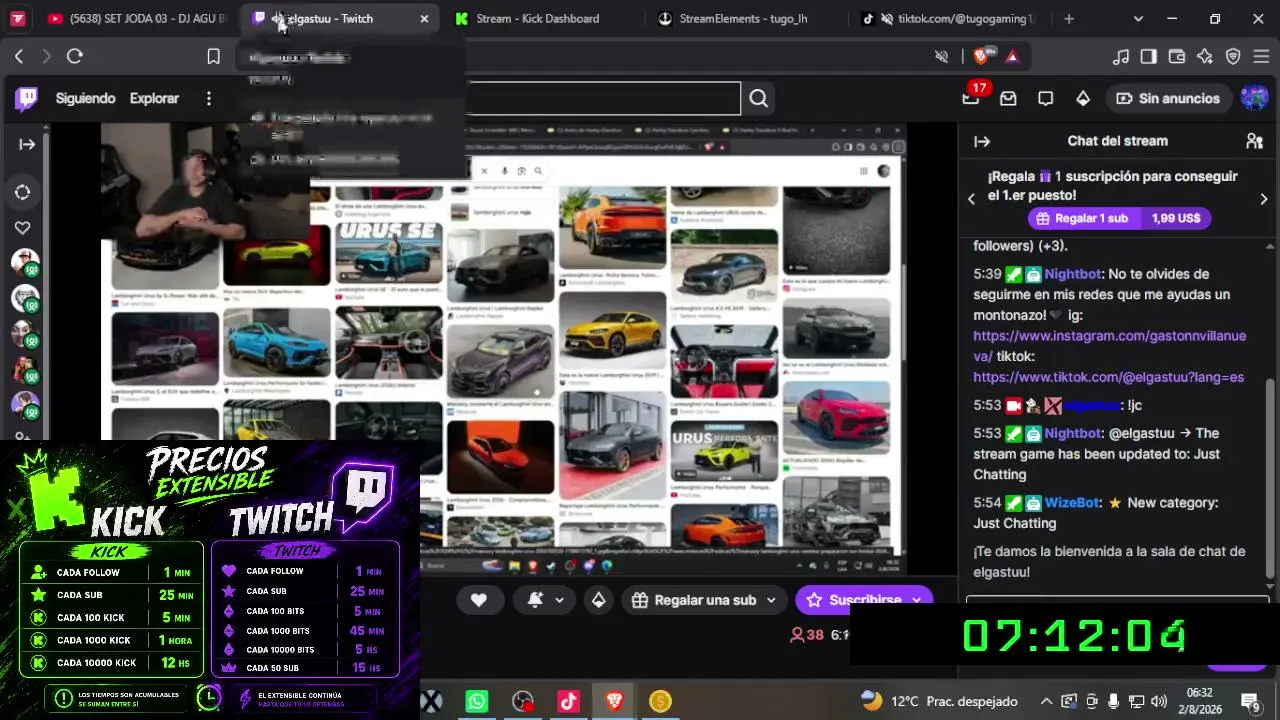The height and width of the screenshot is (720, 1280).
Task: Open the Twitch home logo
Action: pos(26,98)
